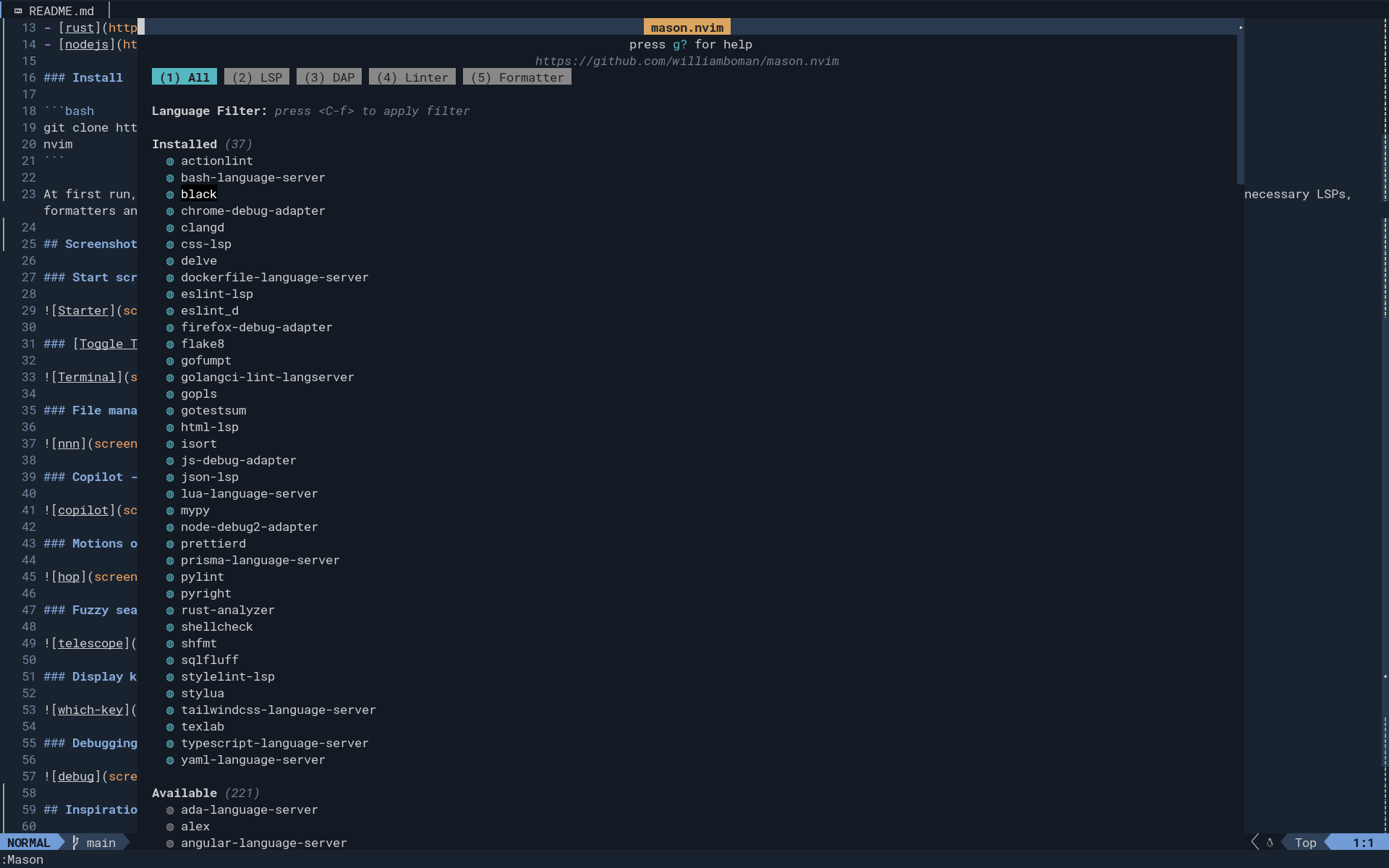Image resolution: width=1389 pixels, height=868 pixels.
Task: Click the package icon beside actionlint
Action: click(170, 161)
